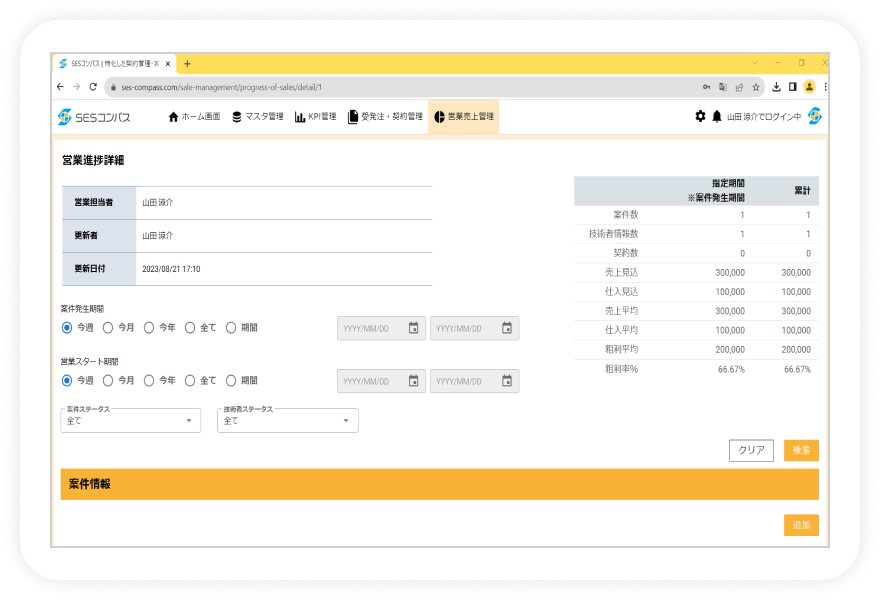880x600 pixels.
Task: Open the notifications bell
Action: pos(717,116)
